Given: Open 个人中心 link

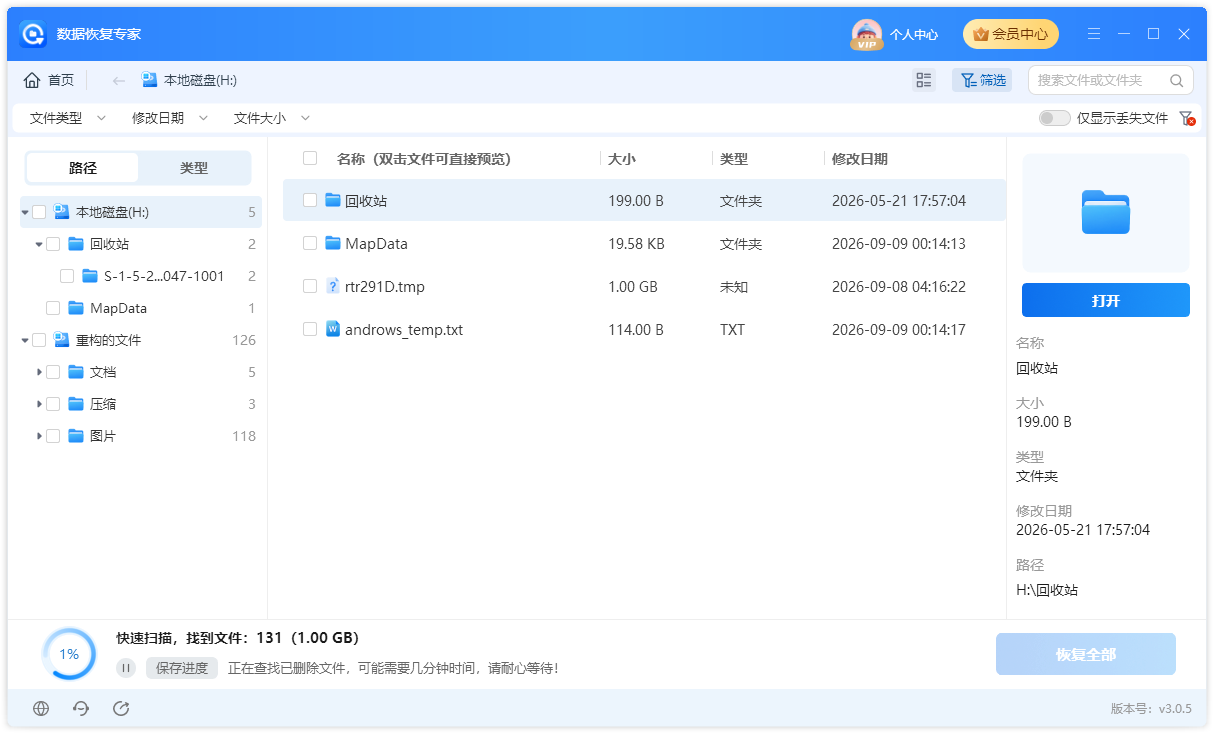Looking at the screenshot, I should [x=914, y=34].
